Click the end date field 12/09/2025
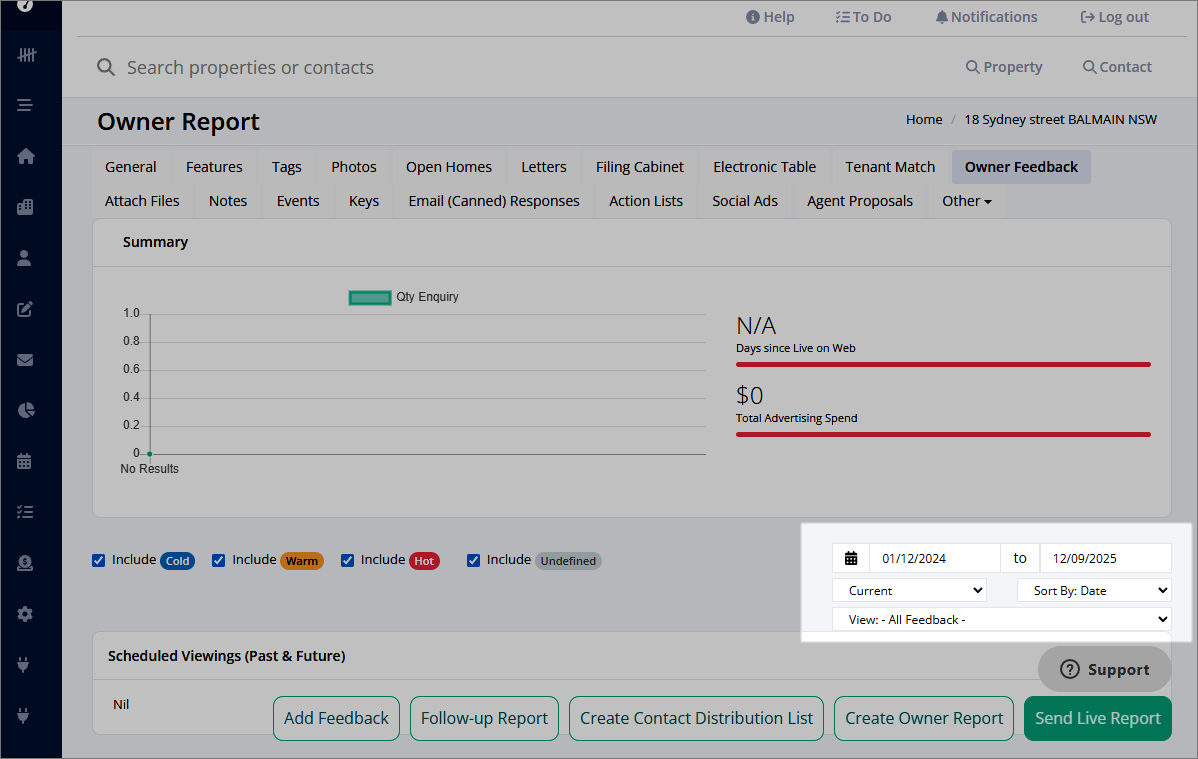1198x759 pixels. pos(1106,559)
